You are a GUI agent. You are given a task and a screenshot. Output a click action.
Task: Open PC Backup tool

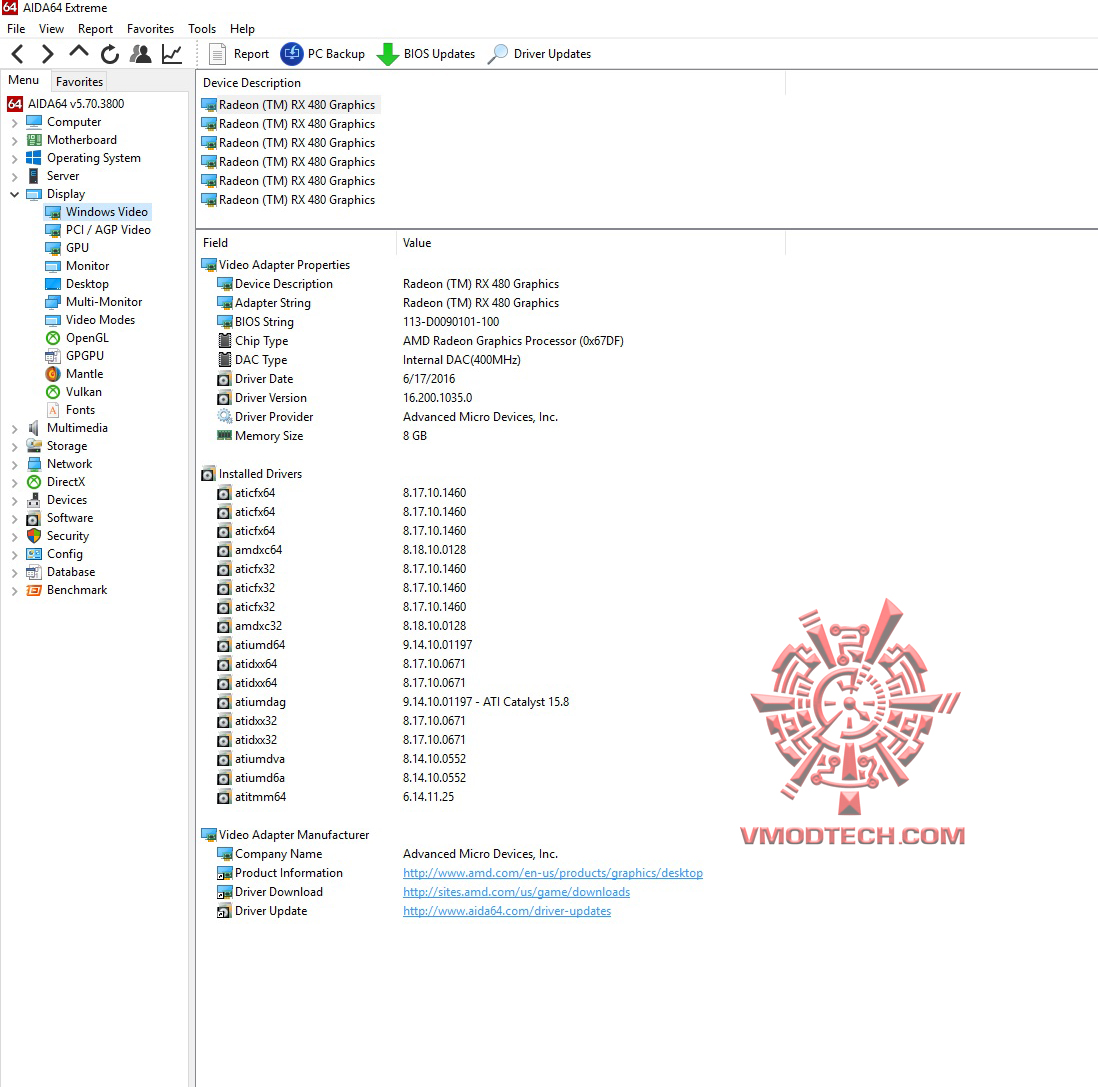coord(323,54)
